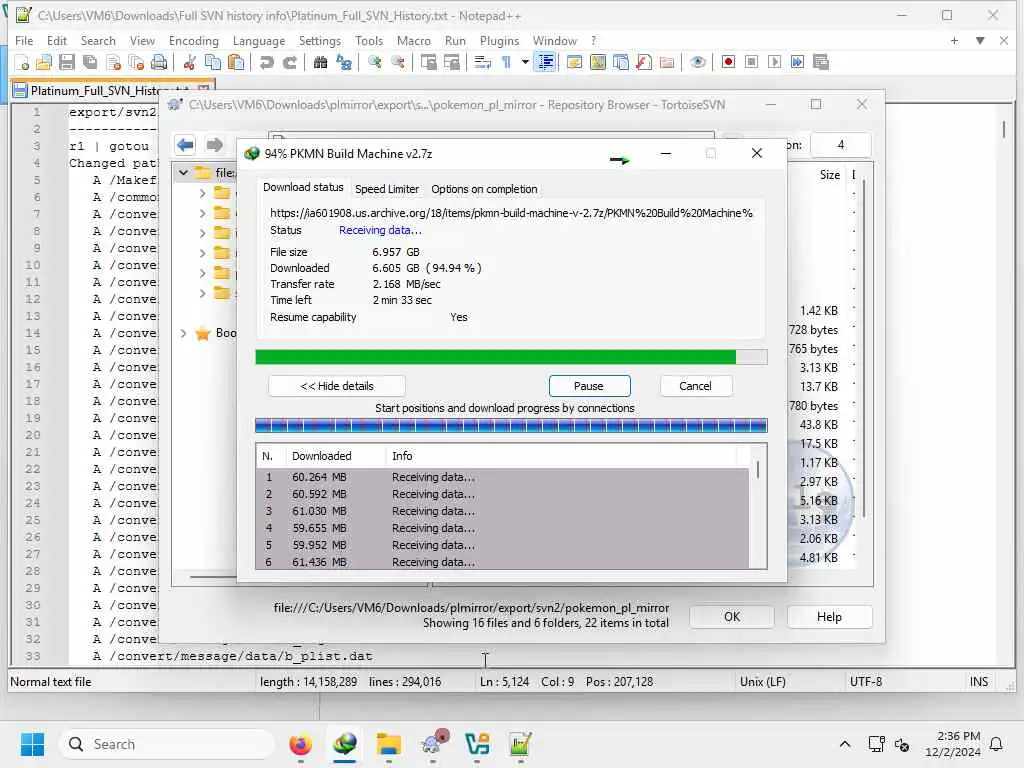Show hidden system tray icons chevron
This screenshot has width=1024, height=768.
(x=844, y=744)
